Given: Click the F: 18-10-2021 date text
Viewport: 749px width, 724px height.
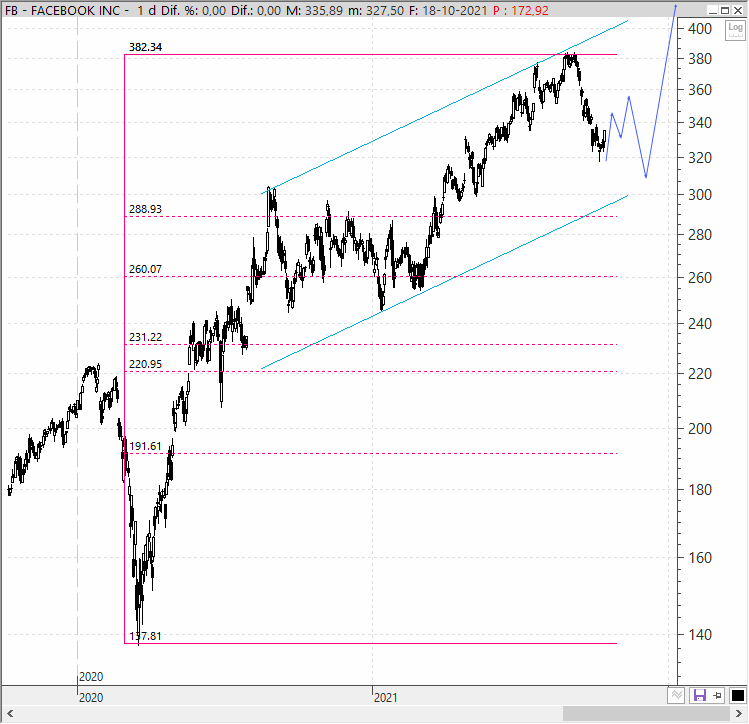Looking at the screenshot, I should (448, 10).
